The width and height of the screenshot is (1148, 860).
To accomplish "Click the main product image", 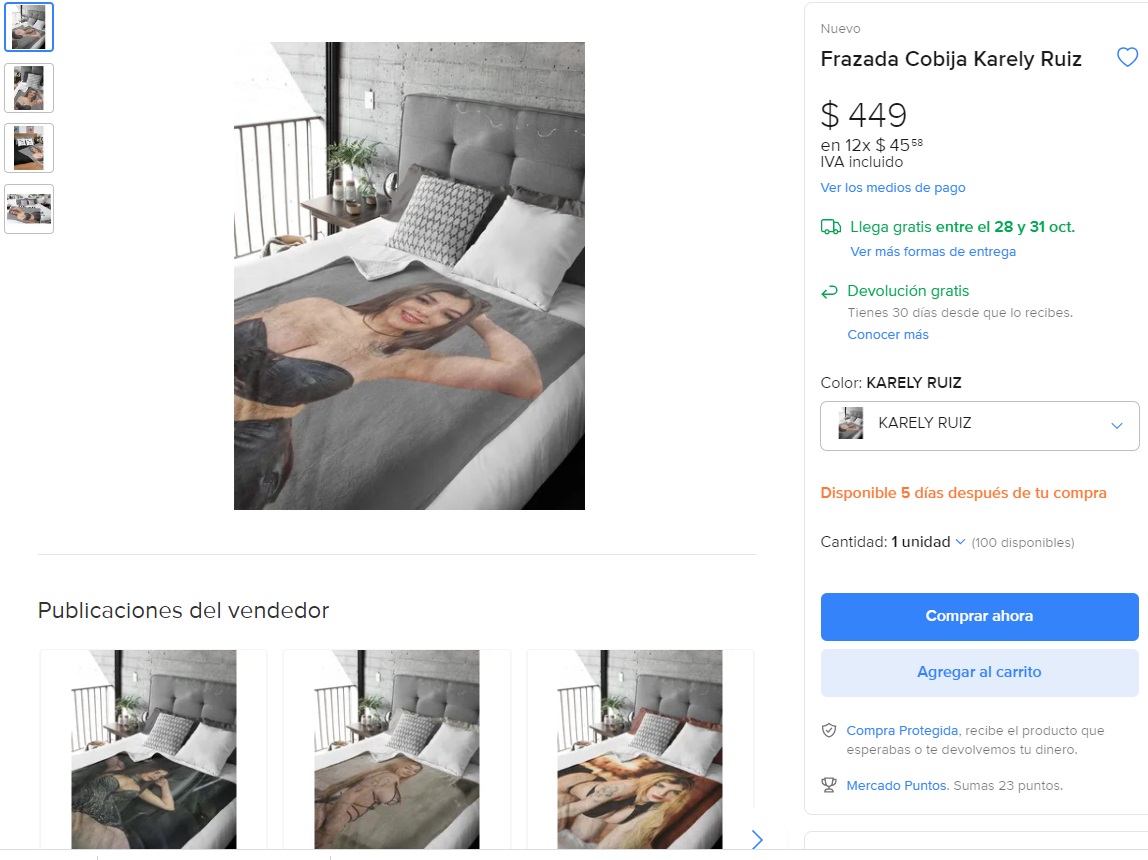I will point(409,276).
